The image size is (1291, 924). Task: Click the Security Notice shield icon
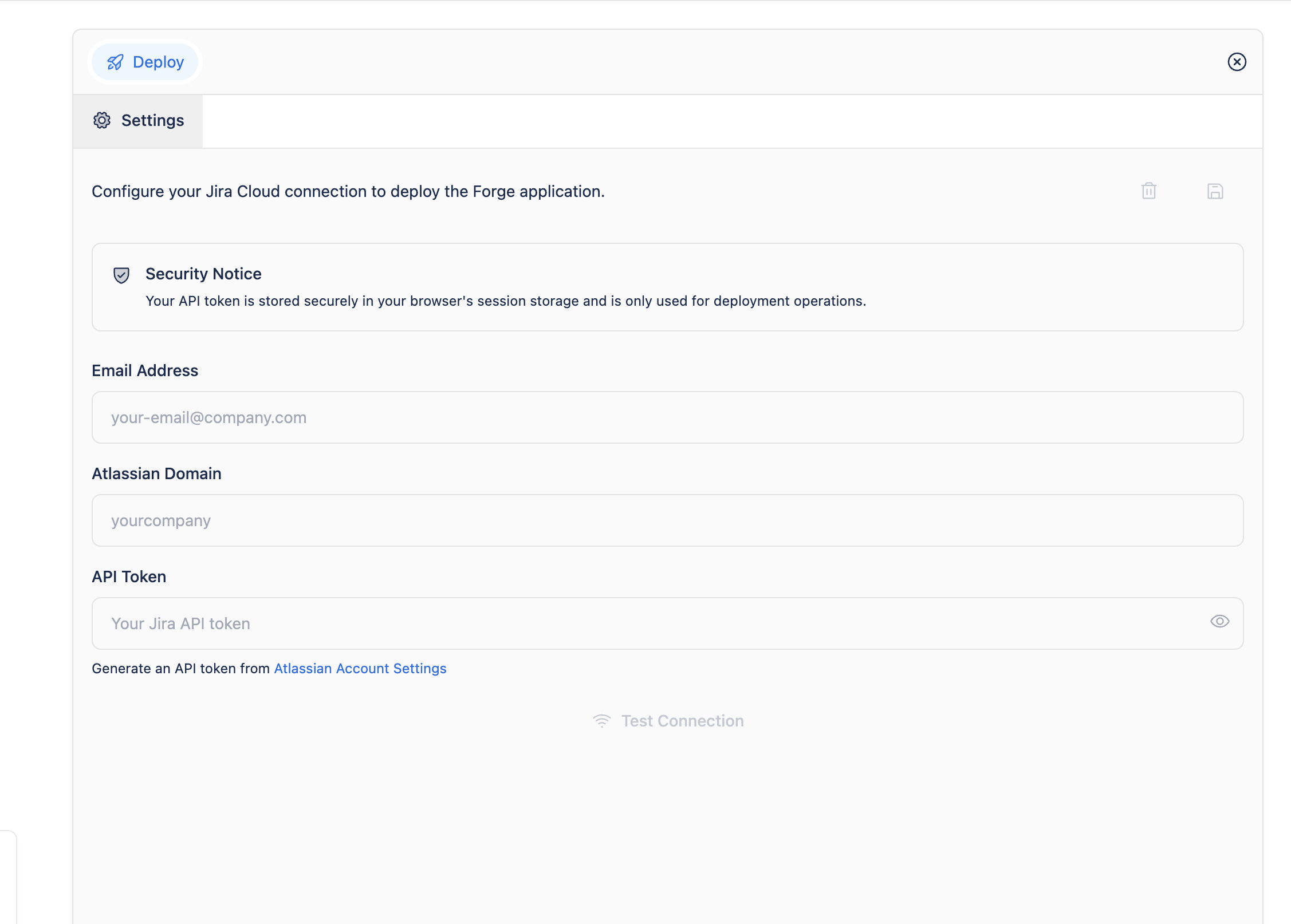(x=121, y=275)
